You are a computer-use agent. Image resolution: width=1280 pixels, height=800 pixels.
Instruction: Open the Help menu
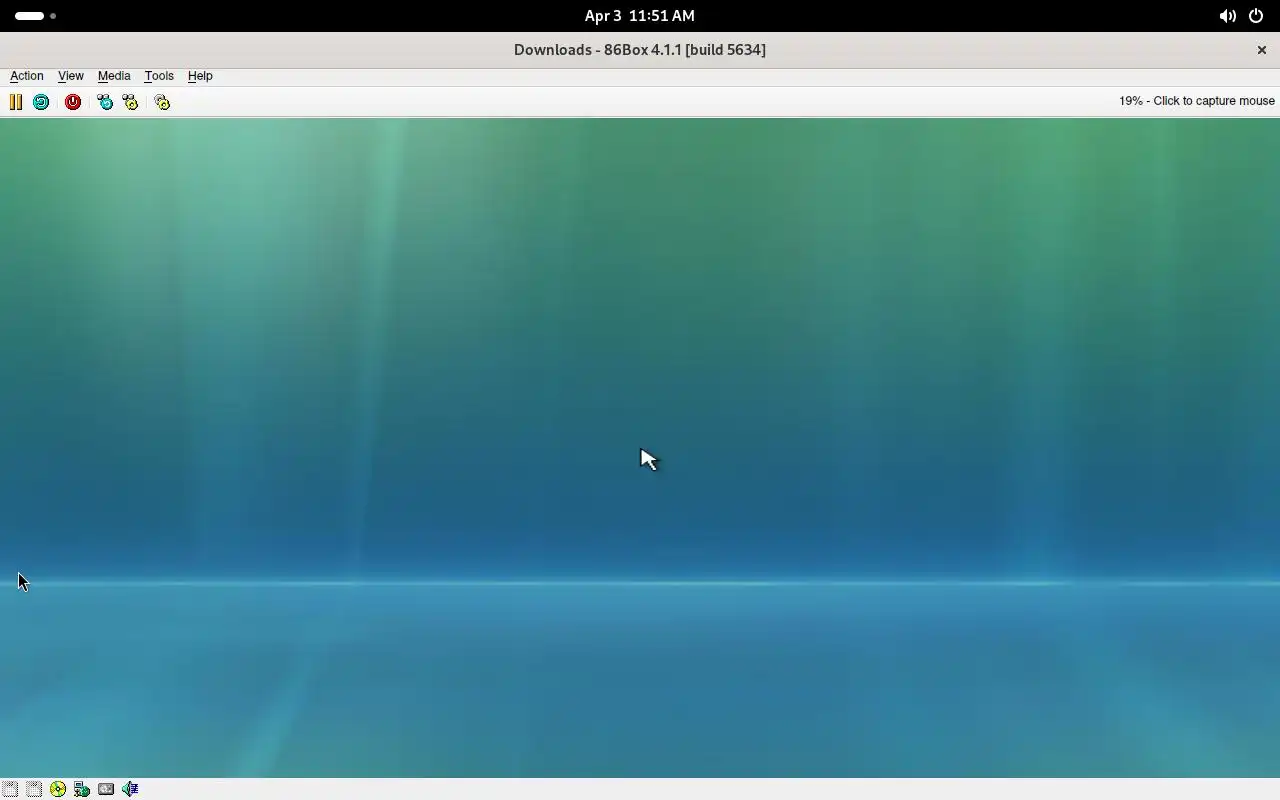tap(200, 76)
